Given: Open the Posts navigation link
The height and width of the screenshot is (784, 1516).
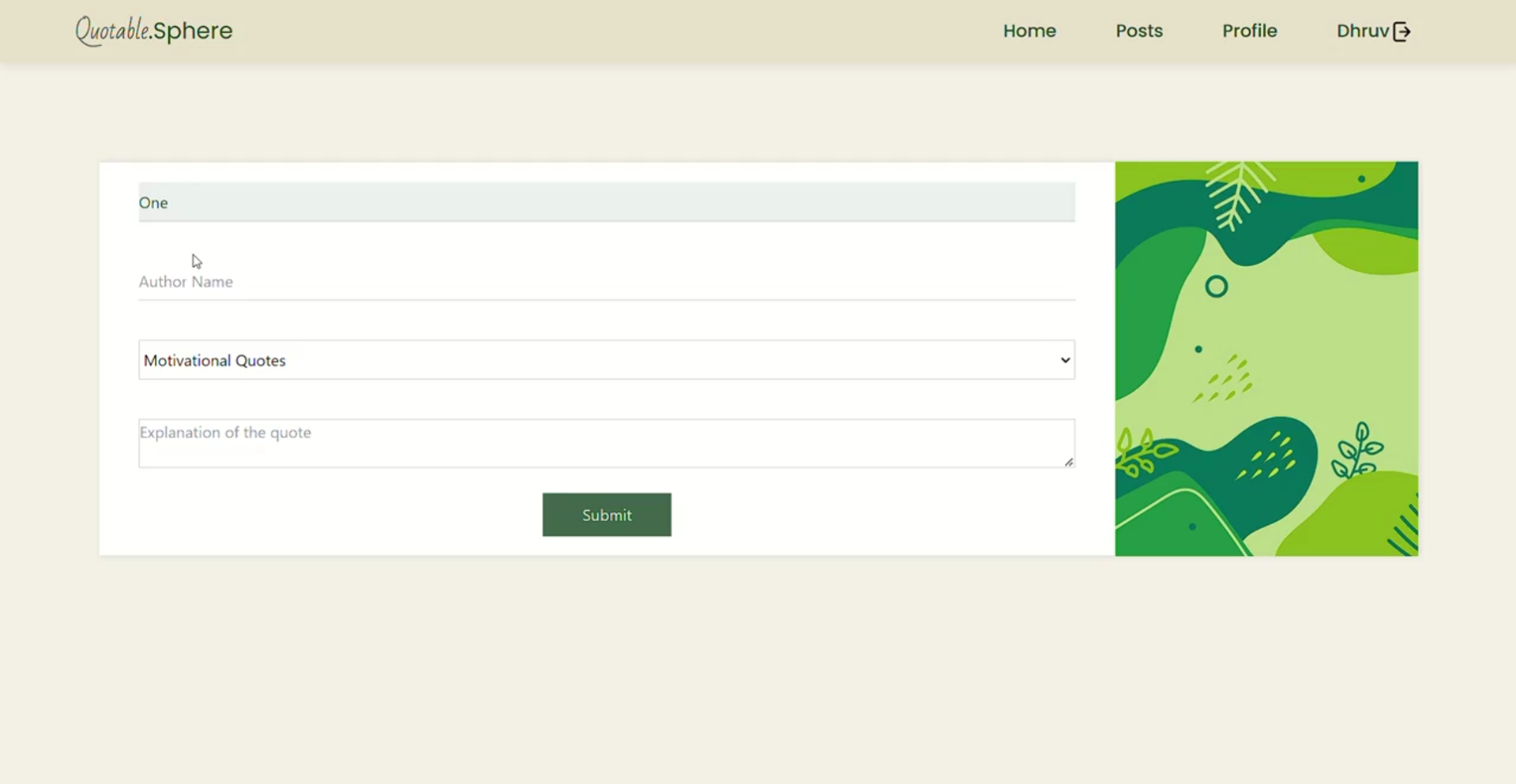Looking at the screenshot, I should point(1139,31).
